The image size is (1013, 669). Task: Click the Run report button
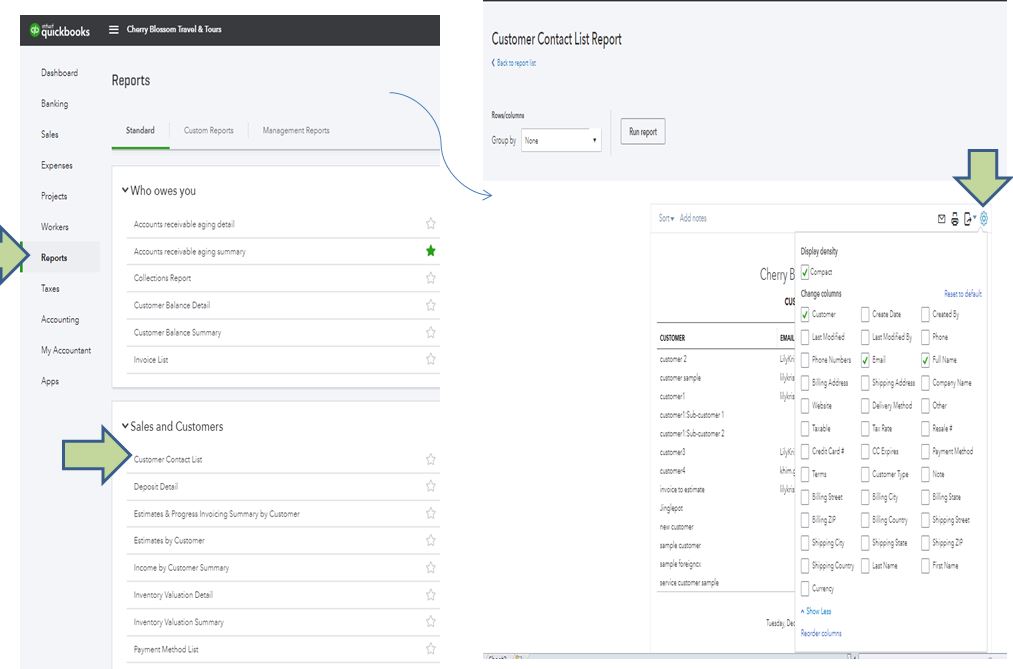click(x=643, y=132)
